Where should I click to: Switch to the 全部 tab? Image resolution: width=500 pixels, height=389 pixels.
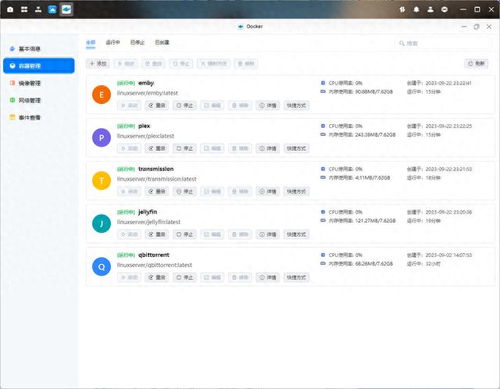click(x=91, y=43)
